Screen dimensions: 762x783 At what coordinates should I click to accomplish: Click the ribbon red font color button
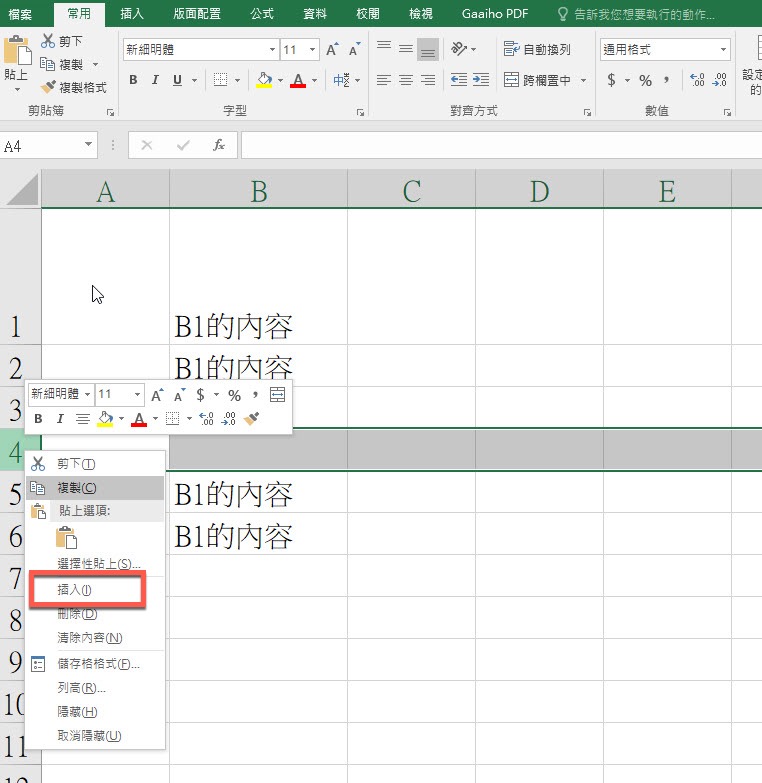(x=298, y=80)
